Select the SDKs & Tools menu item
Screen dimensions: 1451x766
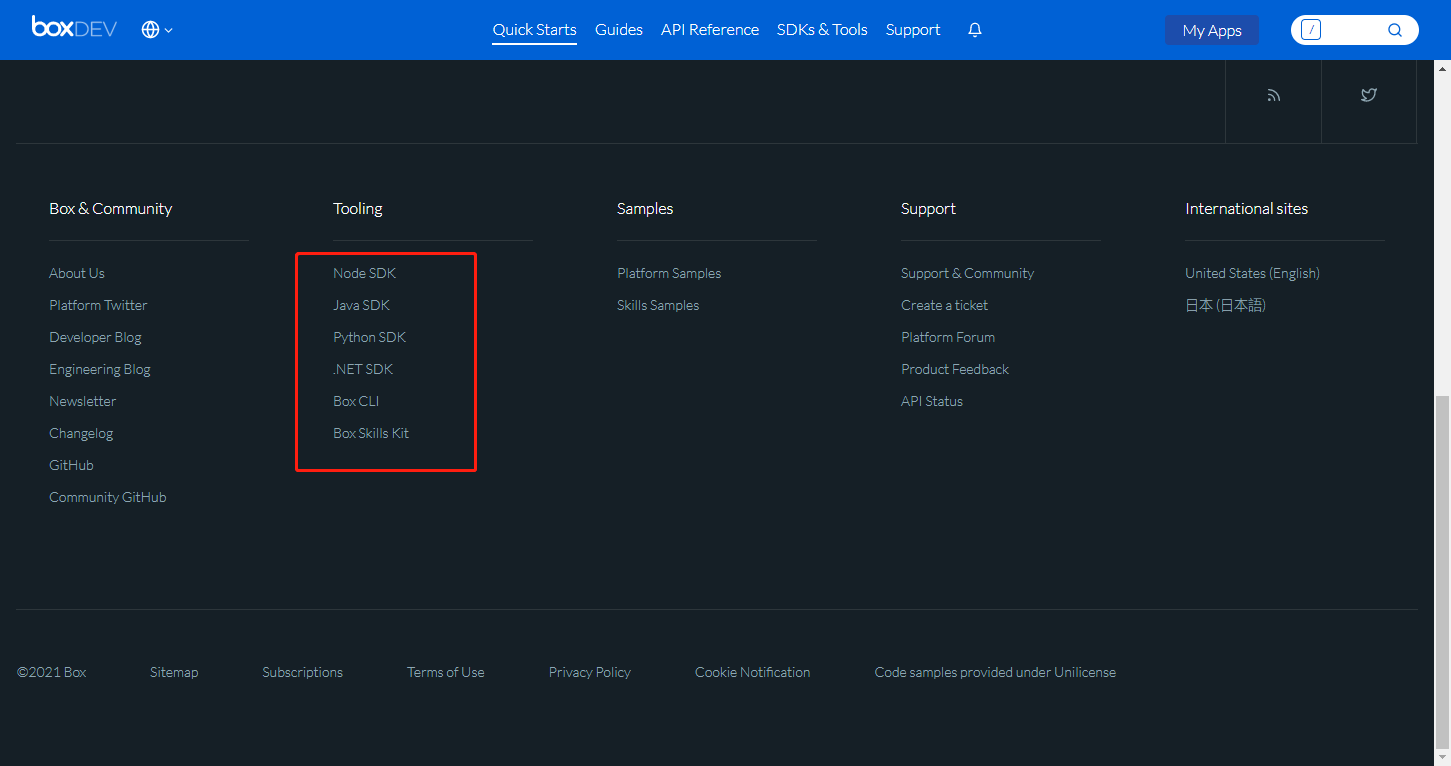[x=822, y=29]
